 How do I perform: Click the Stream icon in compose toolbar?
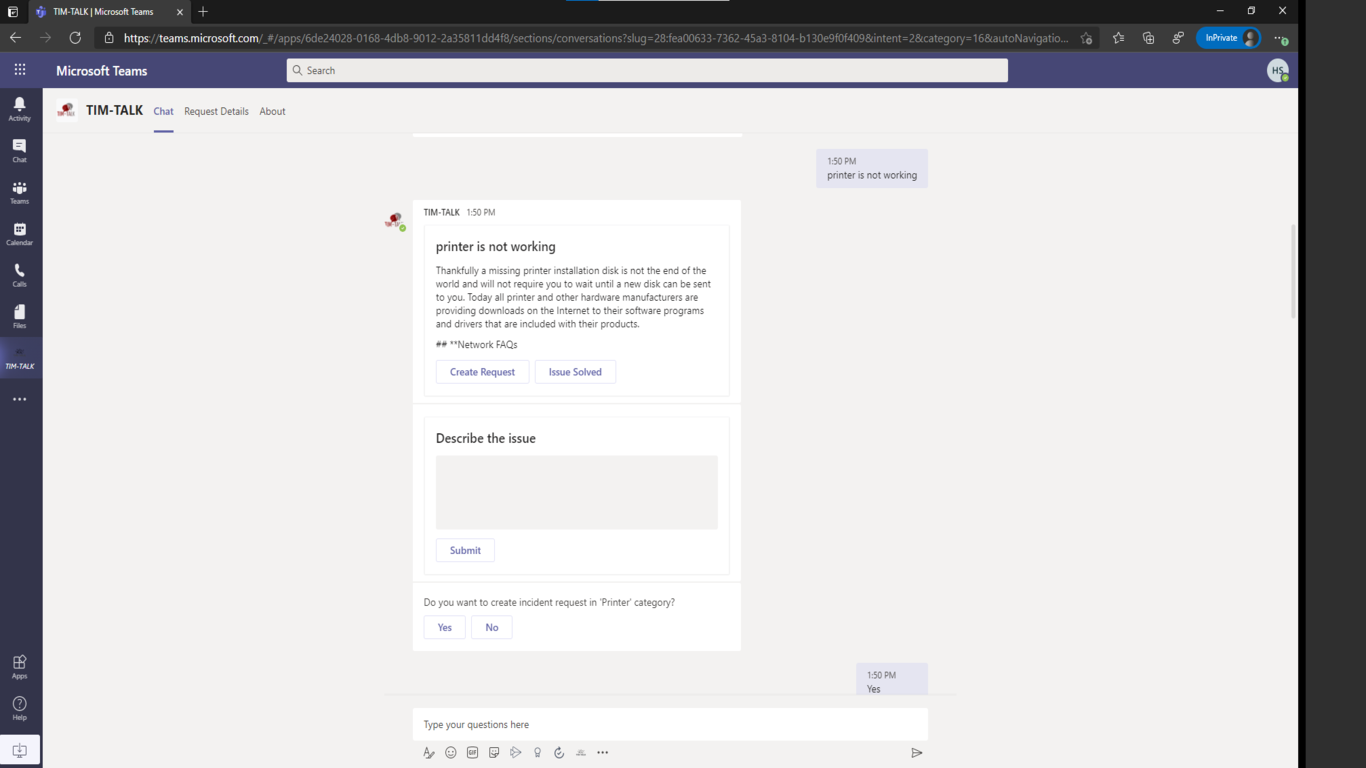click(516, 753)
